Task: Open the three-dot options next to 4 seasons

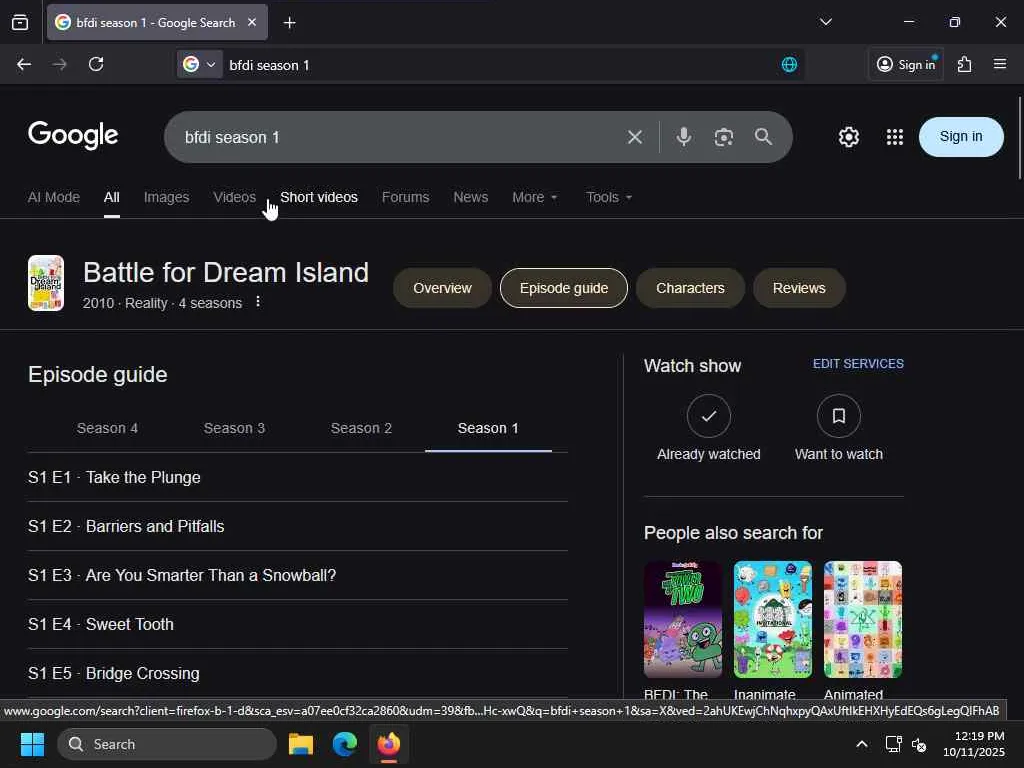Action: 258,302
